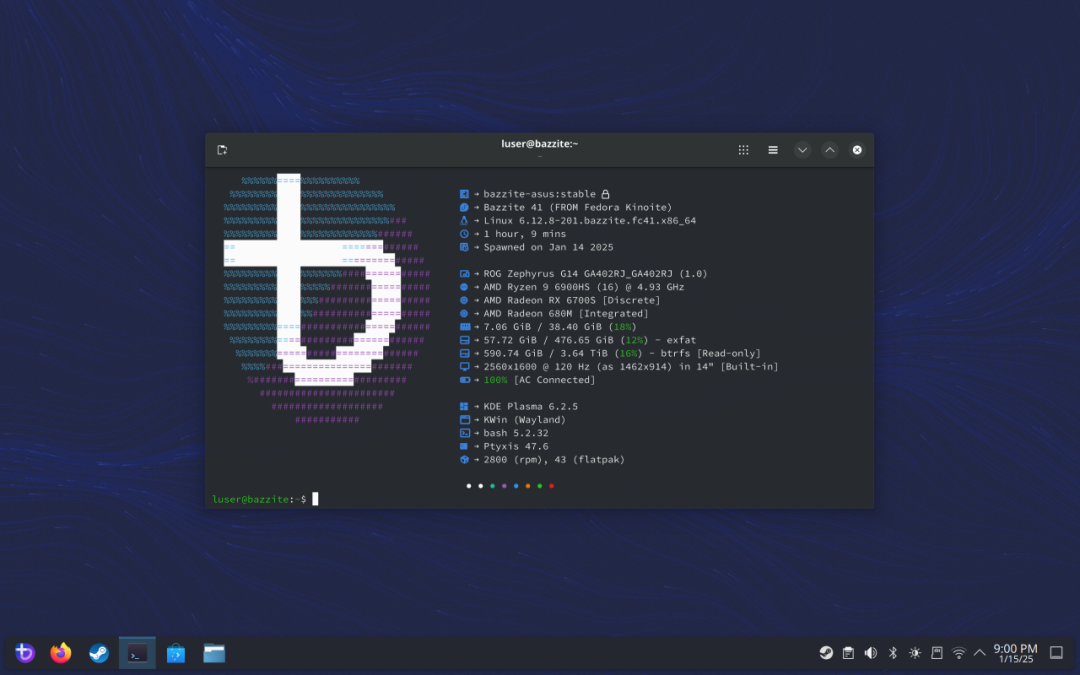Image resolution: width=1080 pixels, height=675 pixels.
Task: Open the Ptyxis hamburger menu
Action: [x=773, y=150]
